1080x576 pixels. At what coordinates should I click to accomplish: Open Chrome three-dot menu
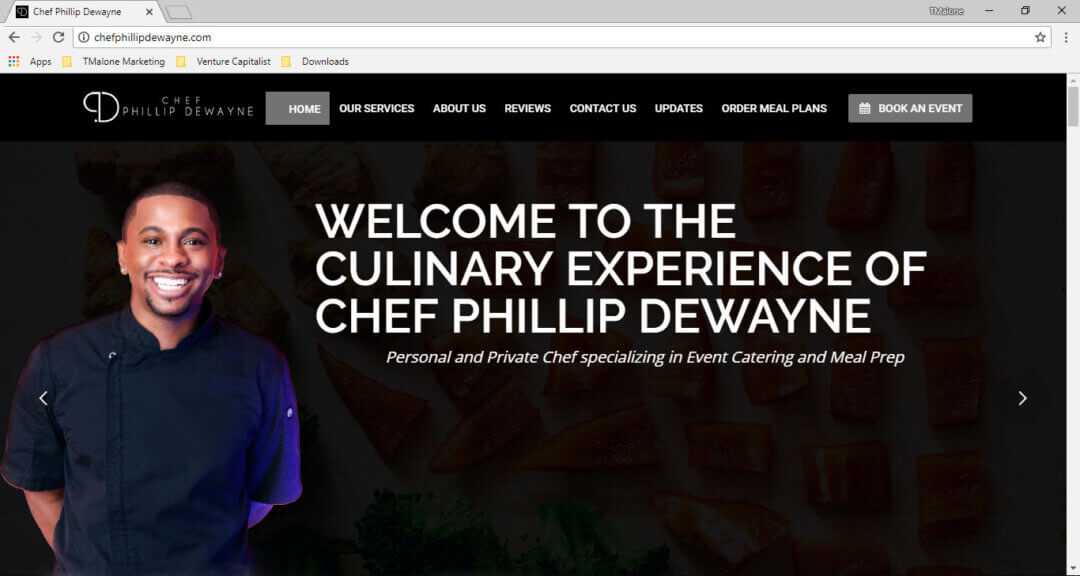pyautogui.click(x=1066, y=37)
